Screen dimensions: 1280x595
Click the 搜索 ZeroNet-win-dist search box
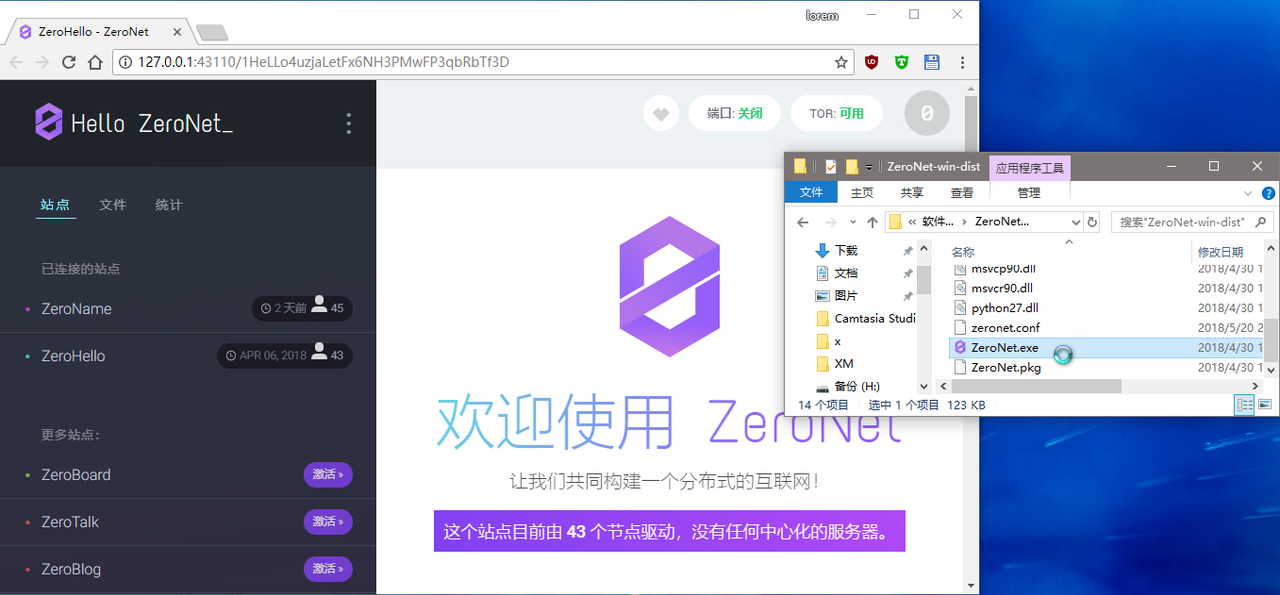click(x=1192, y=222)
